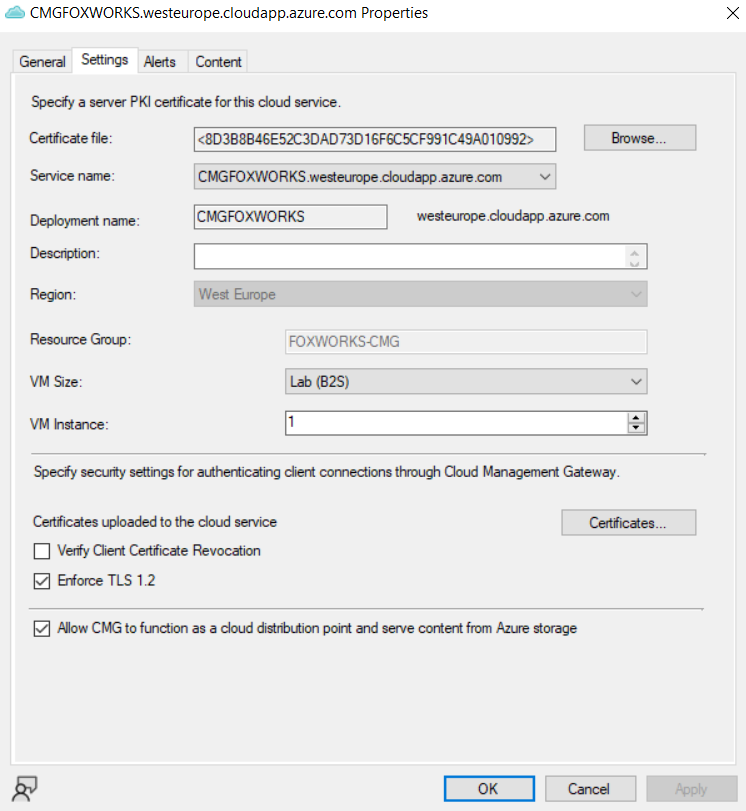
Task: Open the Region dropdown showing West Europe
Action: click(420, 294)
